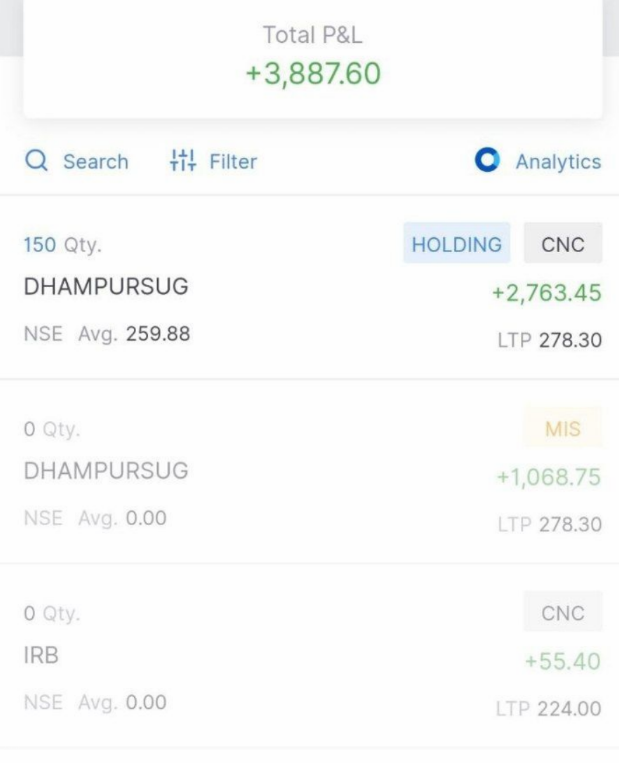Click the Search magnifier icon
619x763 pixels.
(x=37, y=161)
